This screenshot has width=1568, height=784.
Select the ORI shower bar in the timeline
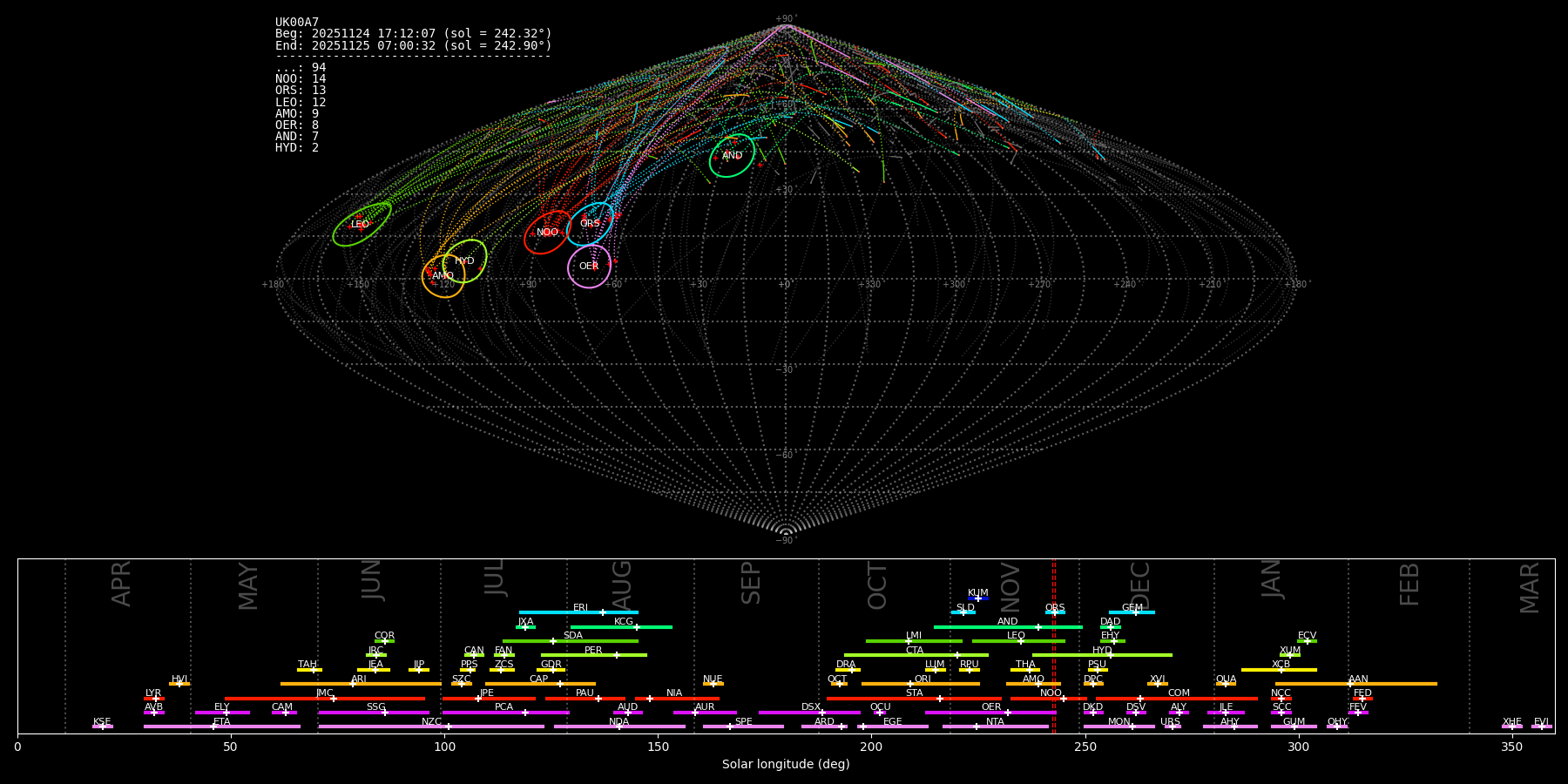click(x=921, y=684)
